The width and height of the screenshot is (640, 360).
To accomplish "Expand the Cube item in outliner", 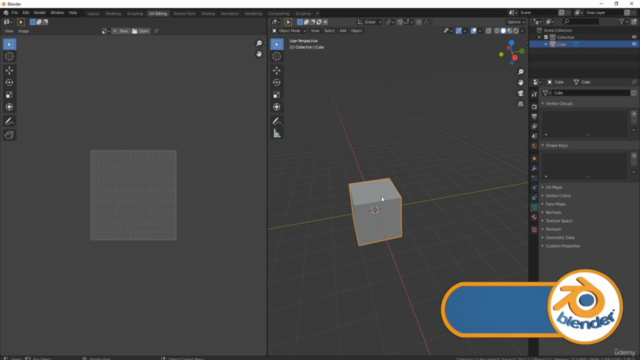I will [x=546, y=44].
